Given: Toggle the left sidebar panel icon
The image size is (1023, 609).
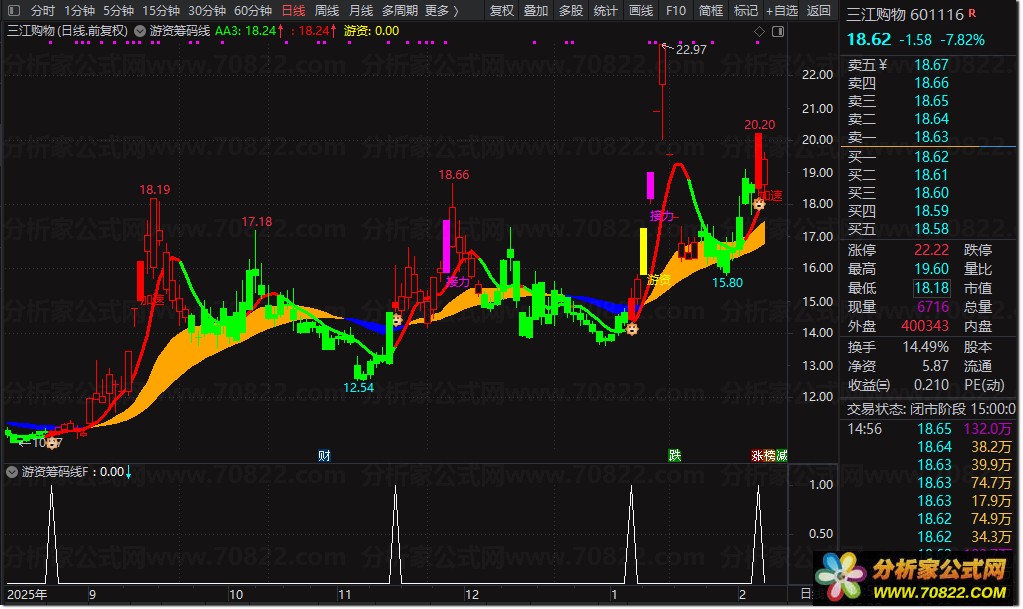Looking at the screenshot, I should (x=13, y=10).
